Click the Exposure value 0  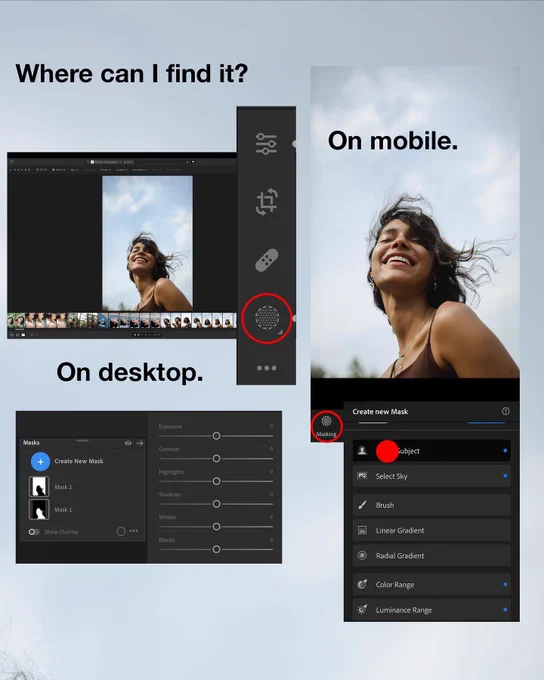[x=271, y=426]
